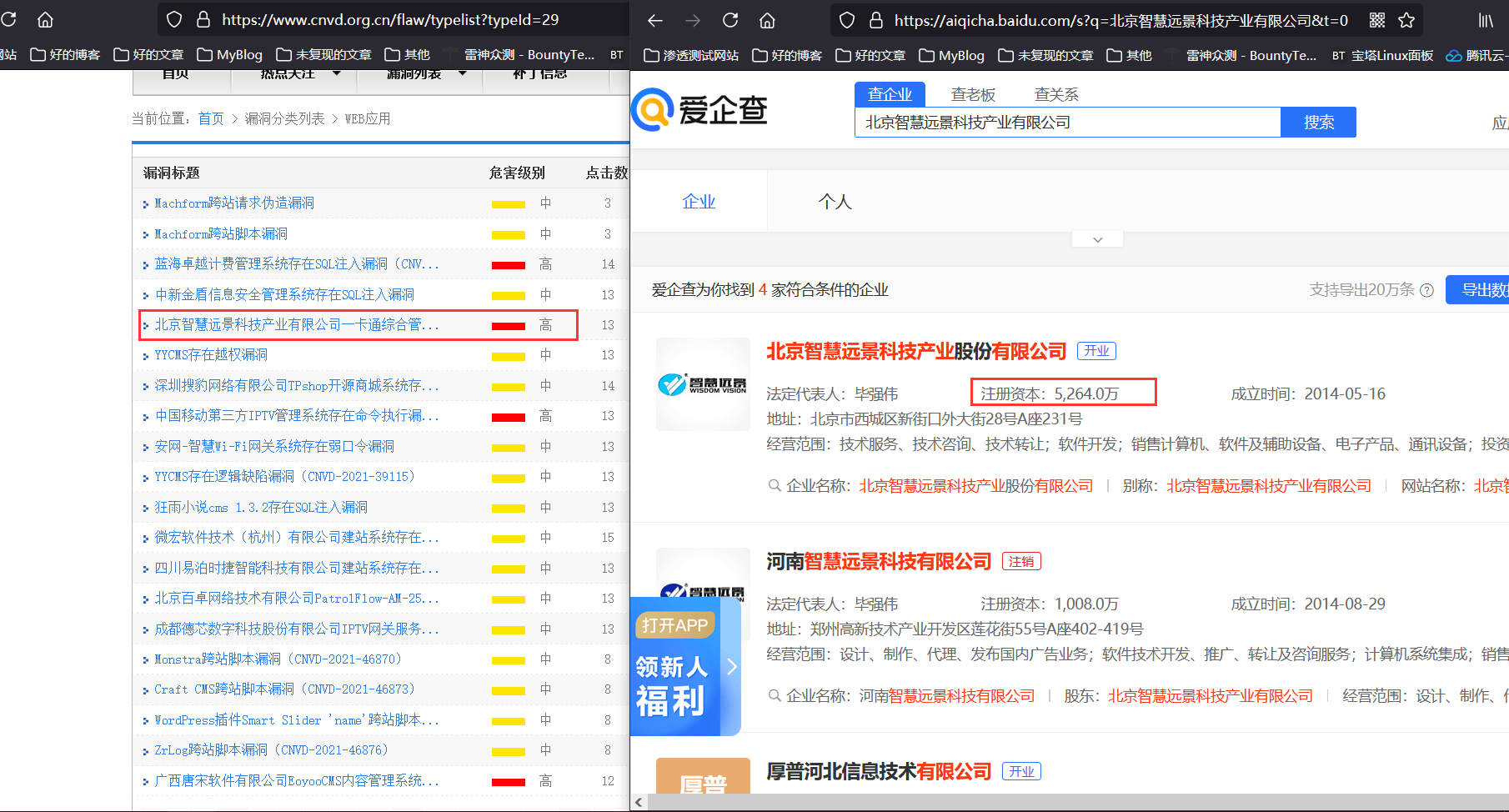Click the magnifier icon beside 企业名称
Screen dimensions: 1509x812
(x=775, y=484)
